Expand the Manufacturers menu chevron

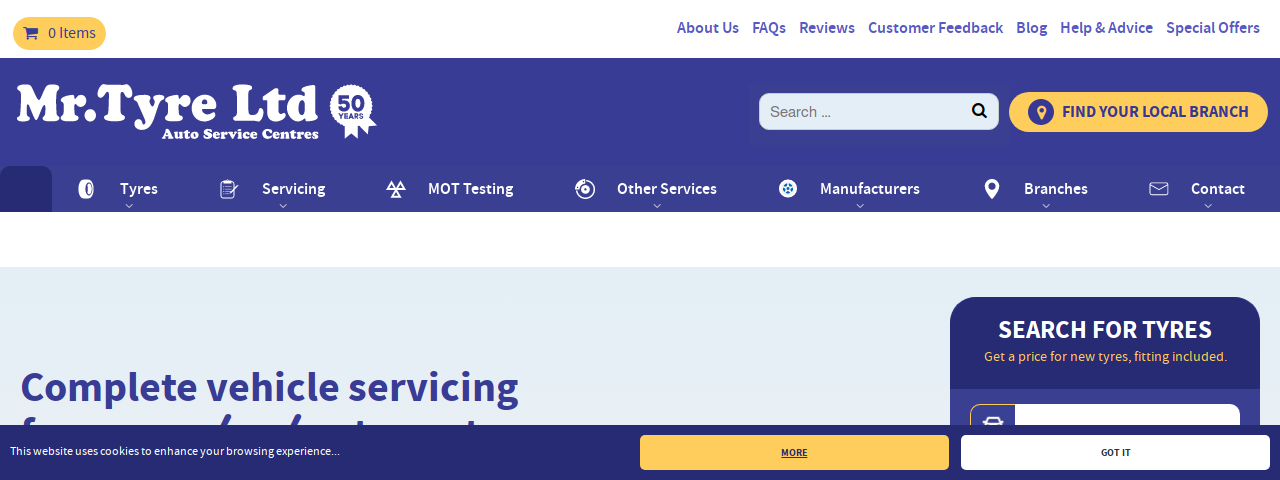click(x=860, y=206)
